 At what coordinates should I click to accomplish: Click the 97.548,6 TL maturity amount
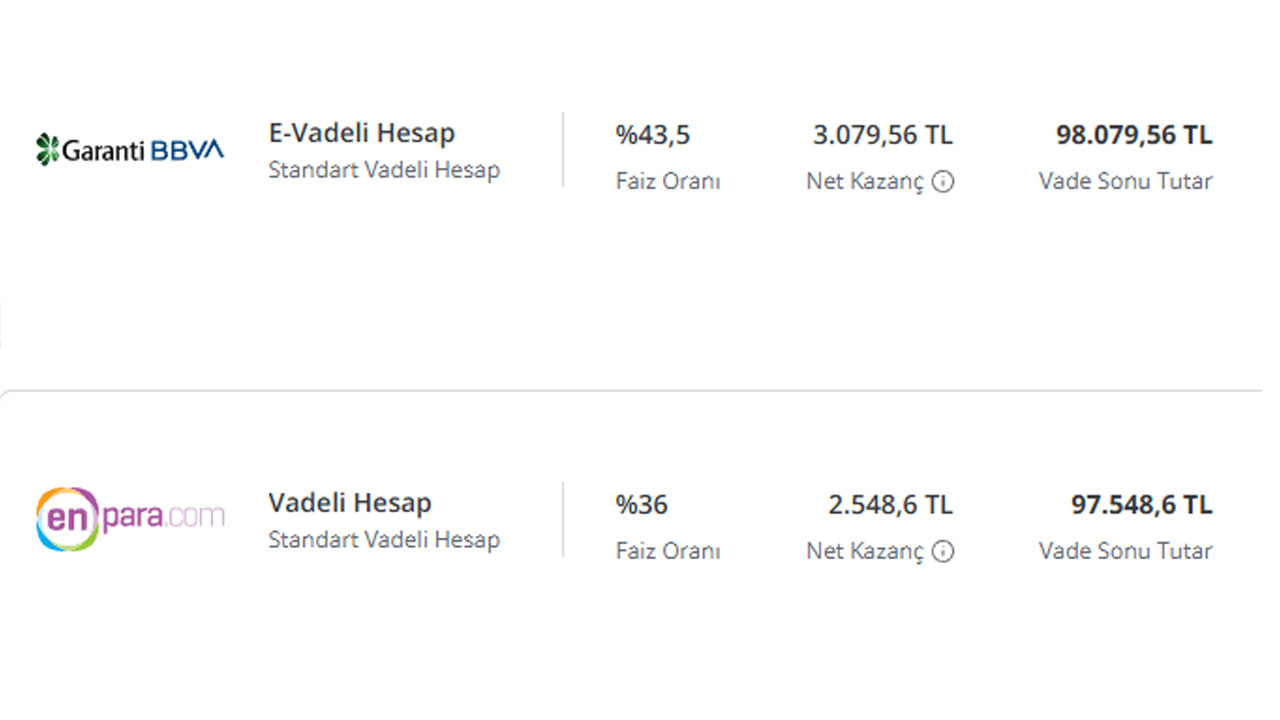1142,505
